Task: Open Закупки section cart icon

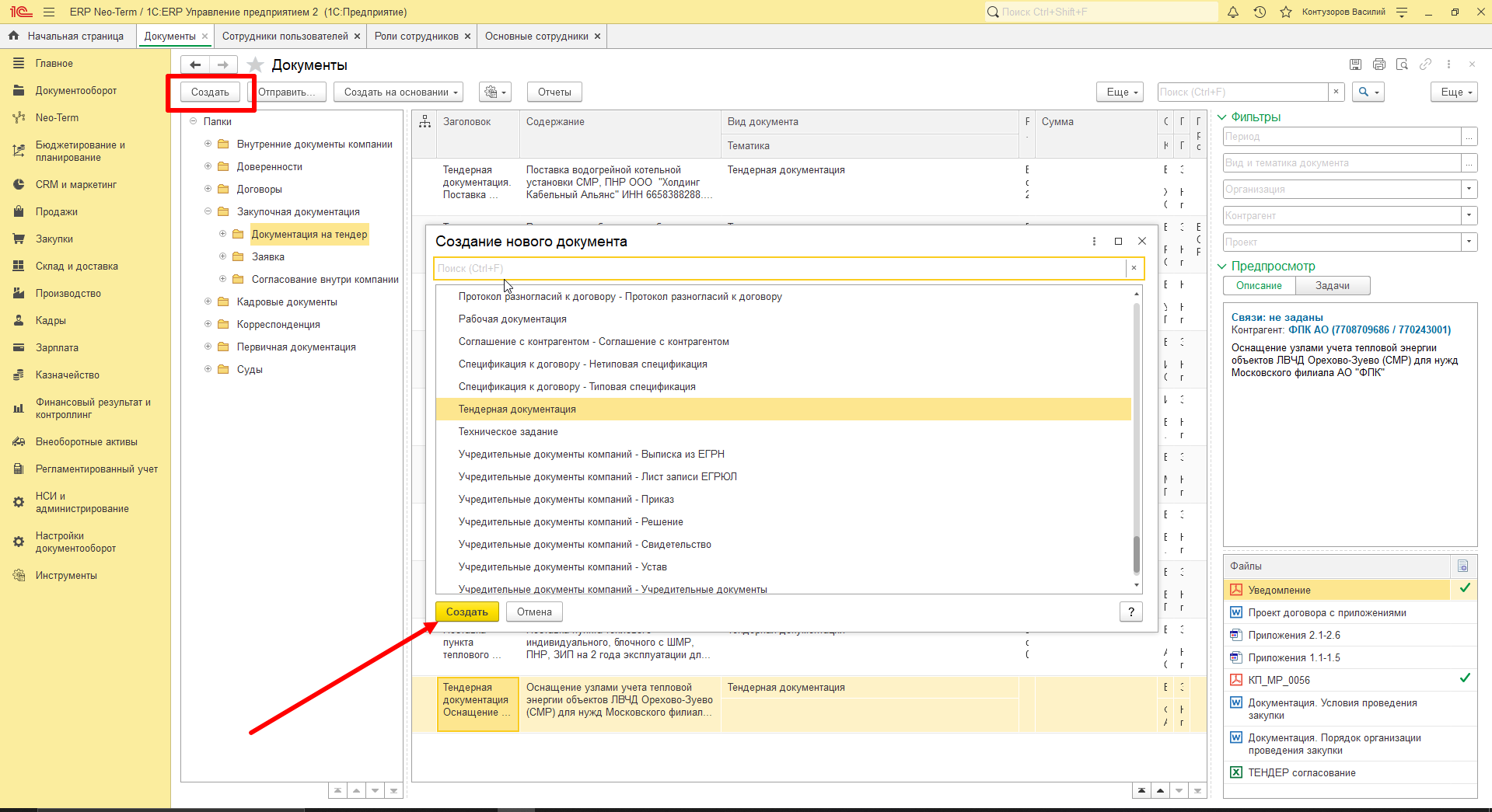Action: [x=19, y=239]
